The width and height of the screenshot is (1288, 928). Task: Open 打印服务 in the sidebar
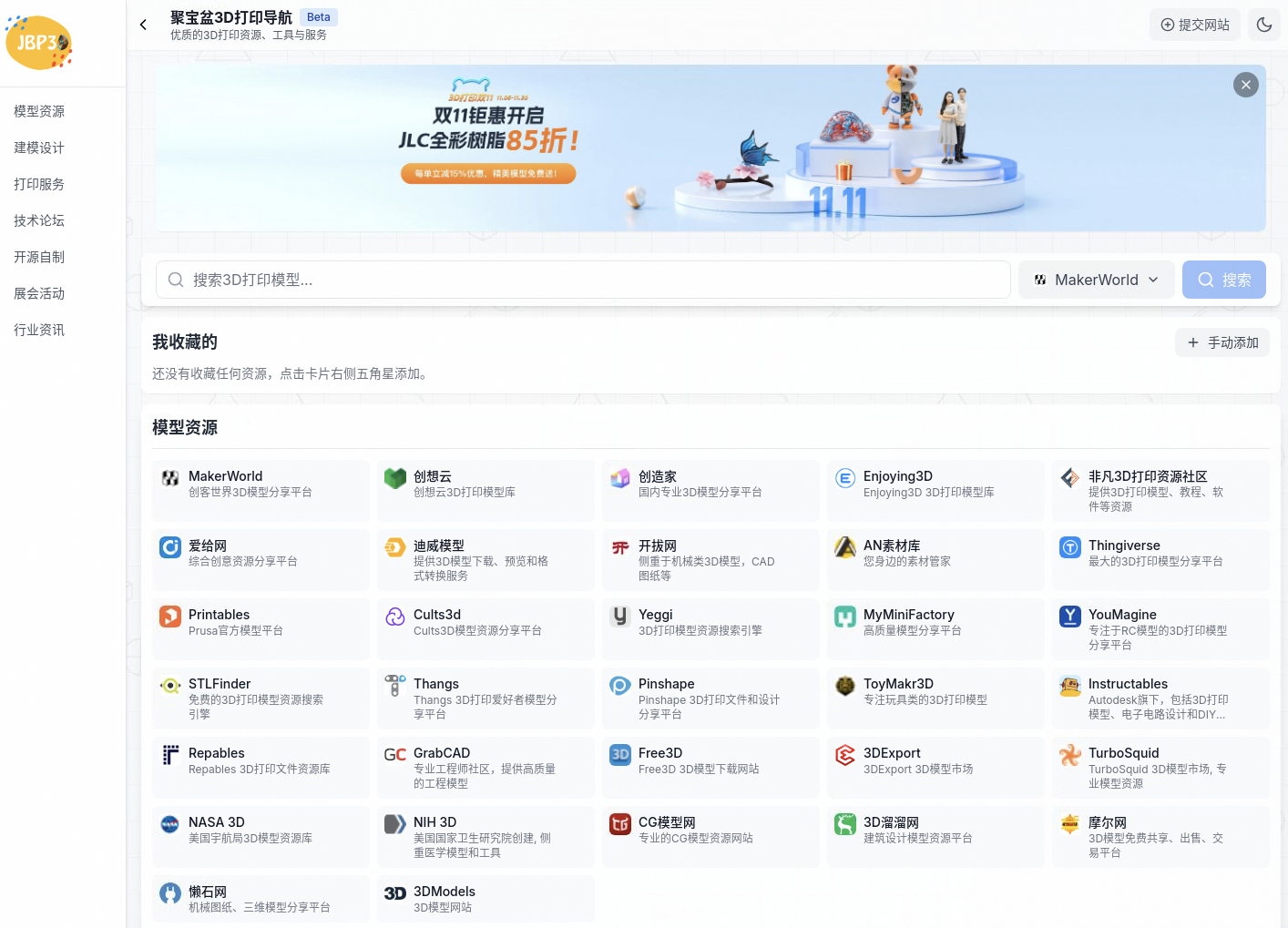(x=39, y=184)
